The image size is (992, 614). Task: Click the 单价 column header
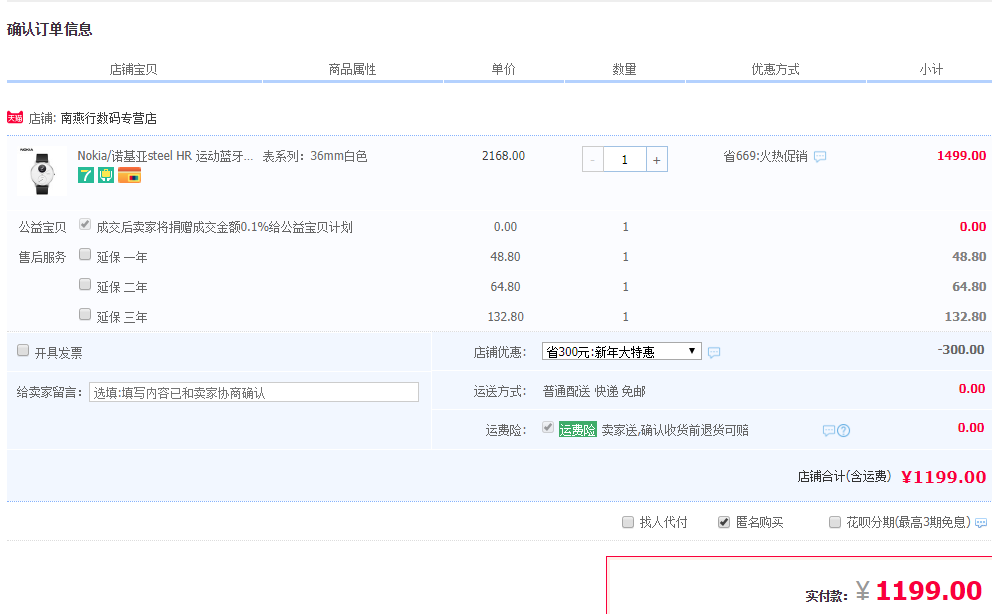pos(504,70)
